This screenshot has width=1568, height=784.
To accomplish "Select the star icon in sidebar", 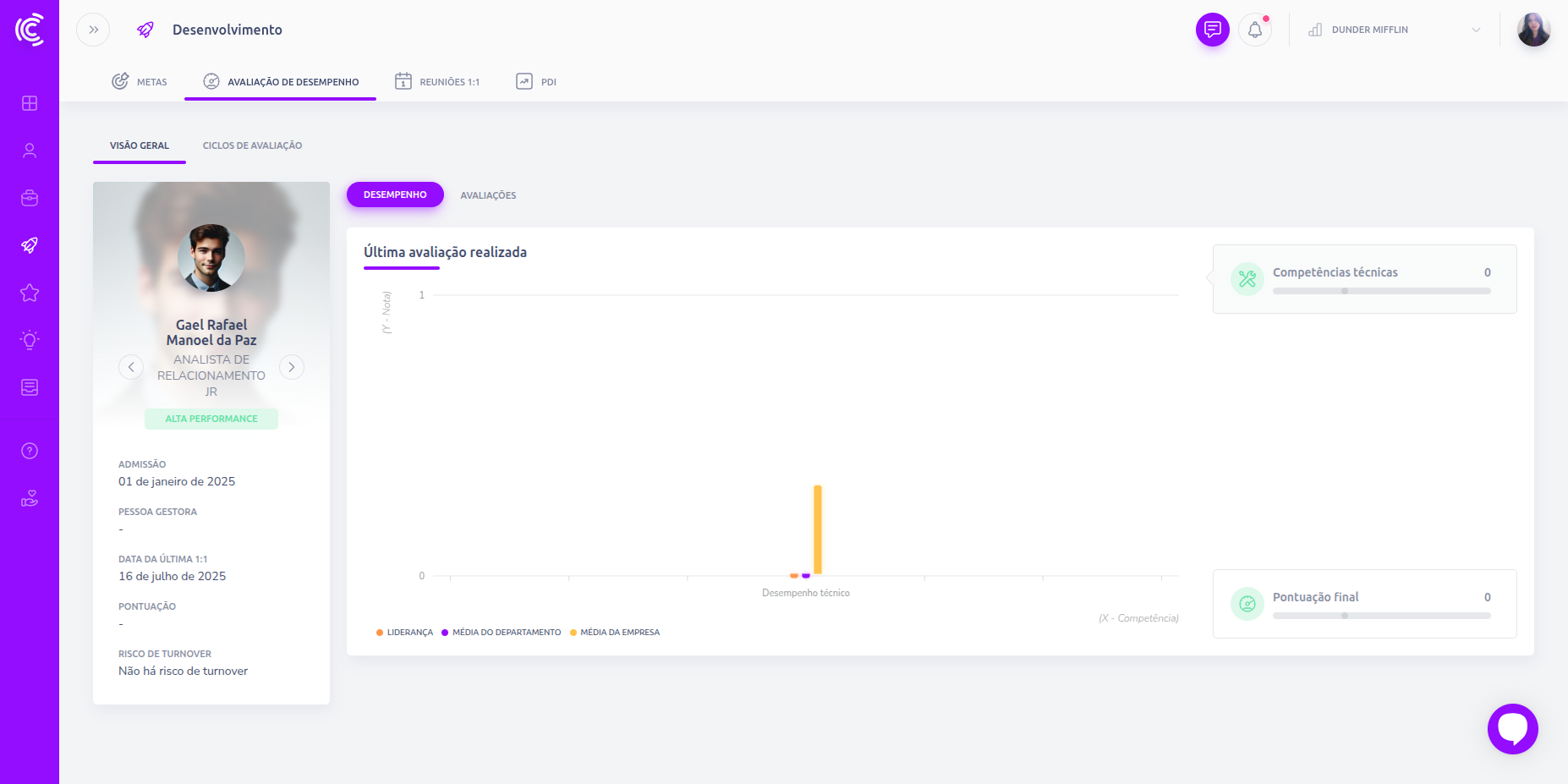I will click(30, 293).
